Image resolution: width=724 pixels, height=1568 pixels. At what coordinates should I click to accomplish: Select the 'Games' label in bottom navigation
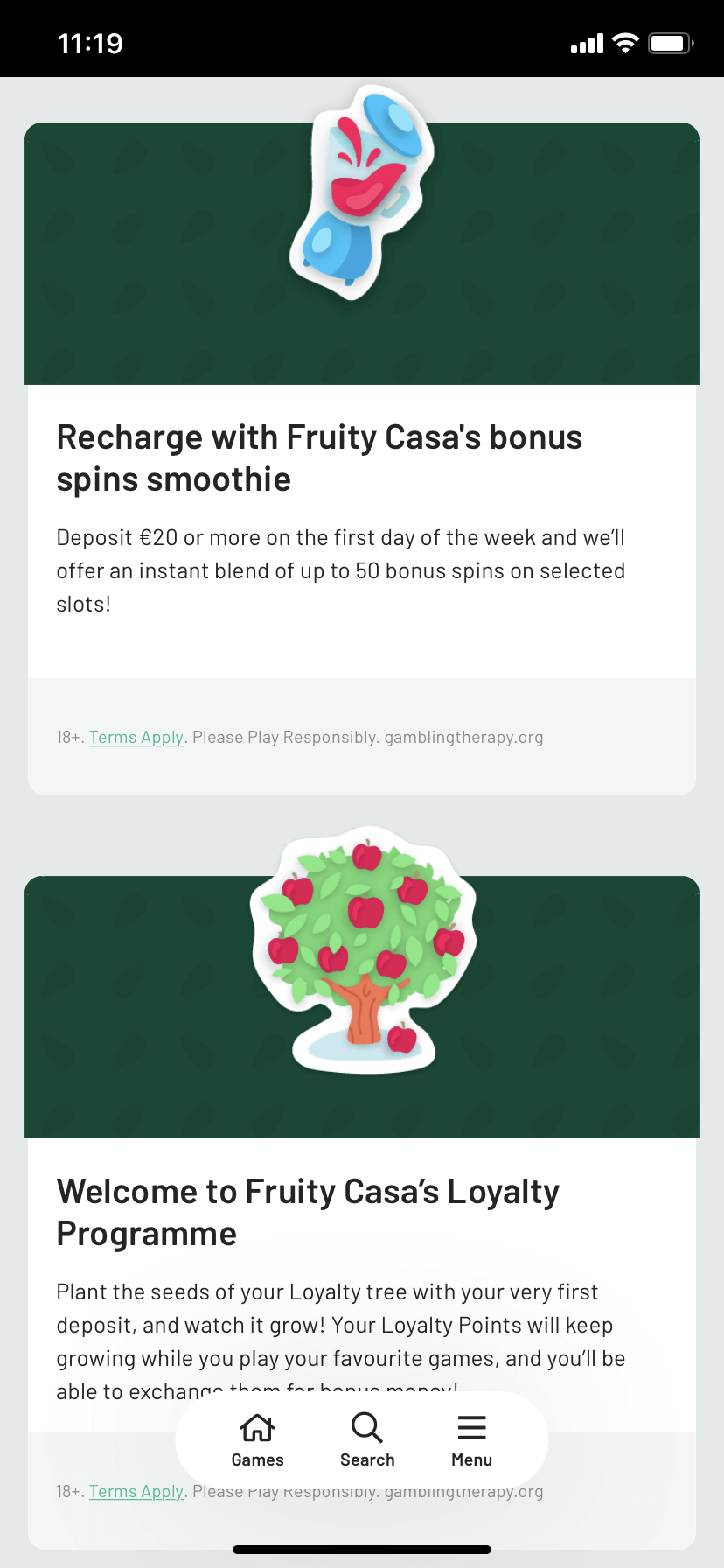[x=257, y=1460]
